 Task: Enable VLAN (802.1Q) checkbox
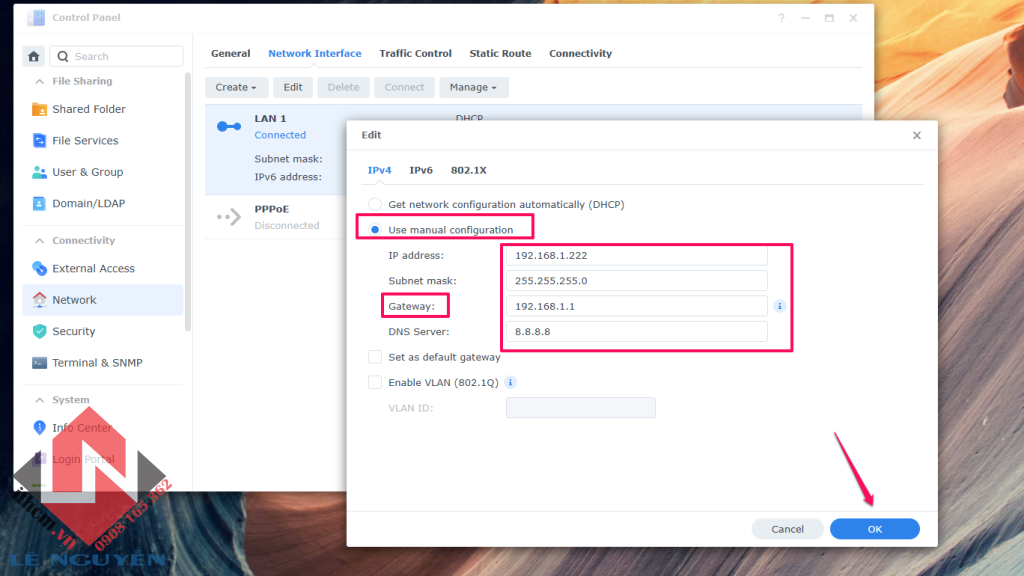click(375, 382)
